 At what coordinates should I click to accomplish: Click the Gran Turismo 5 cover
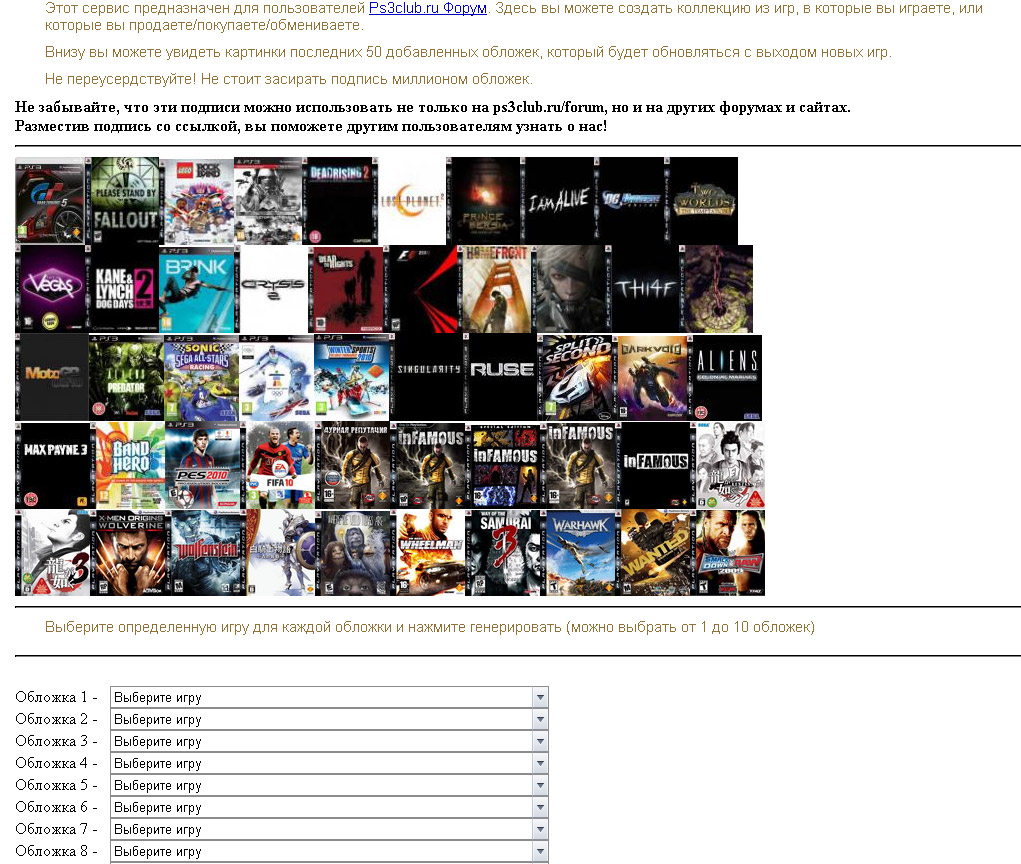[x=51, y=201]
